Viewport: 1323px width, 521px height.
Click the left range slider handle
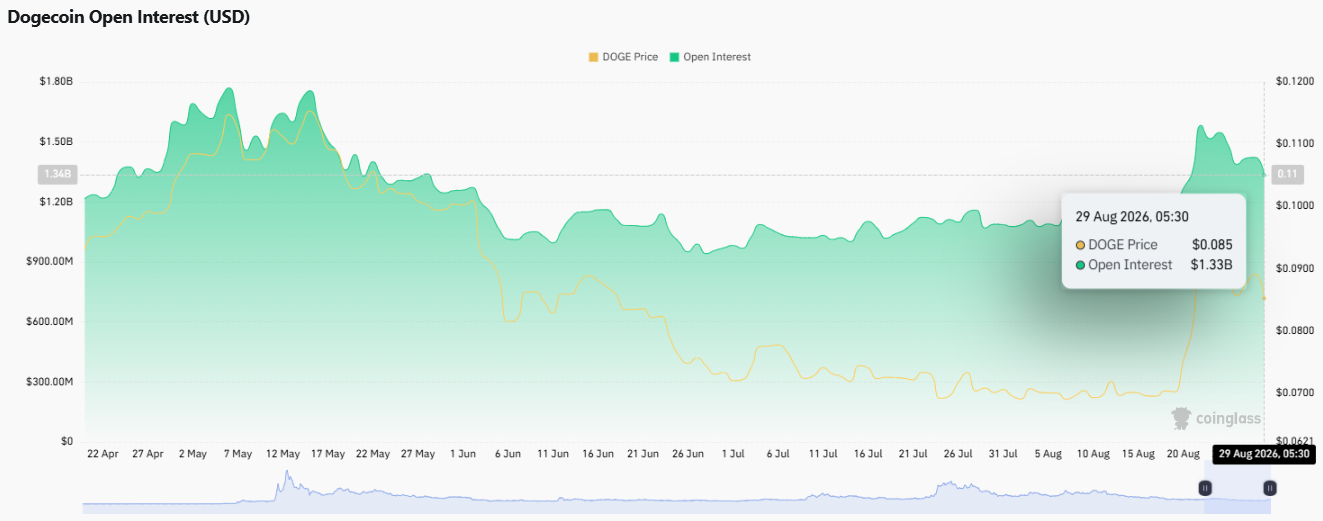coord(1205,488)
